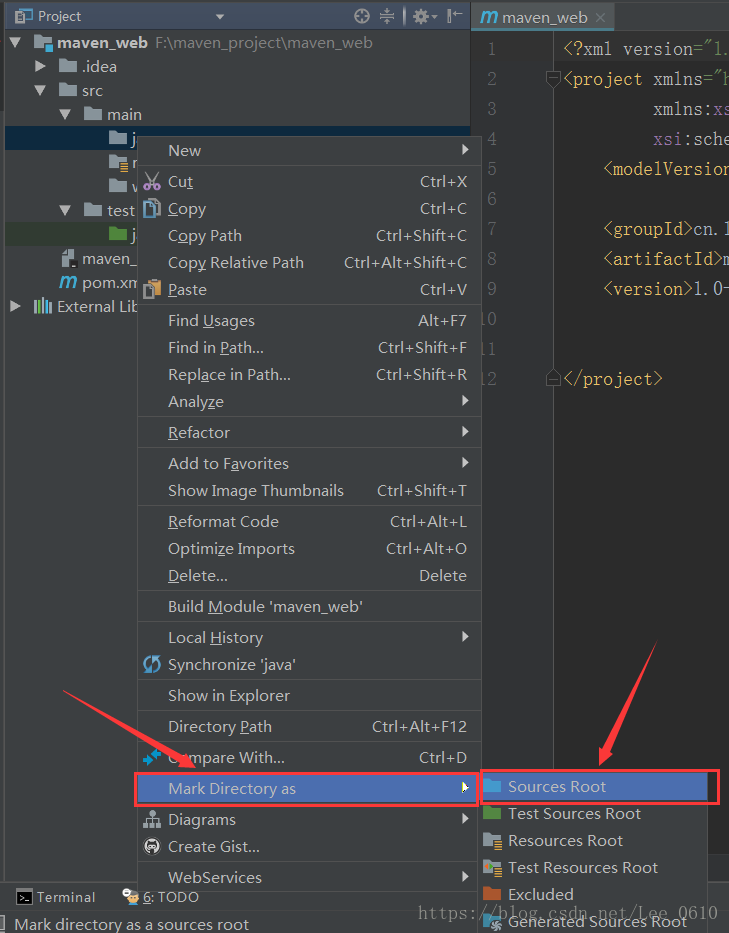Click the modelVersion line in editor

point(665,169)
